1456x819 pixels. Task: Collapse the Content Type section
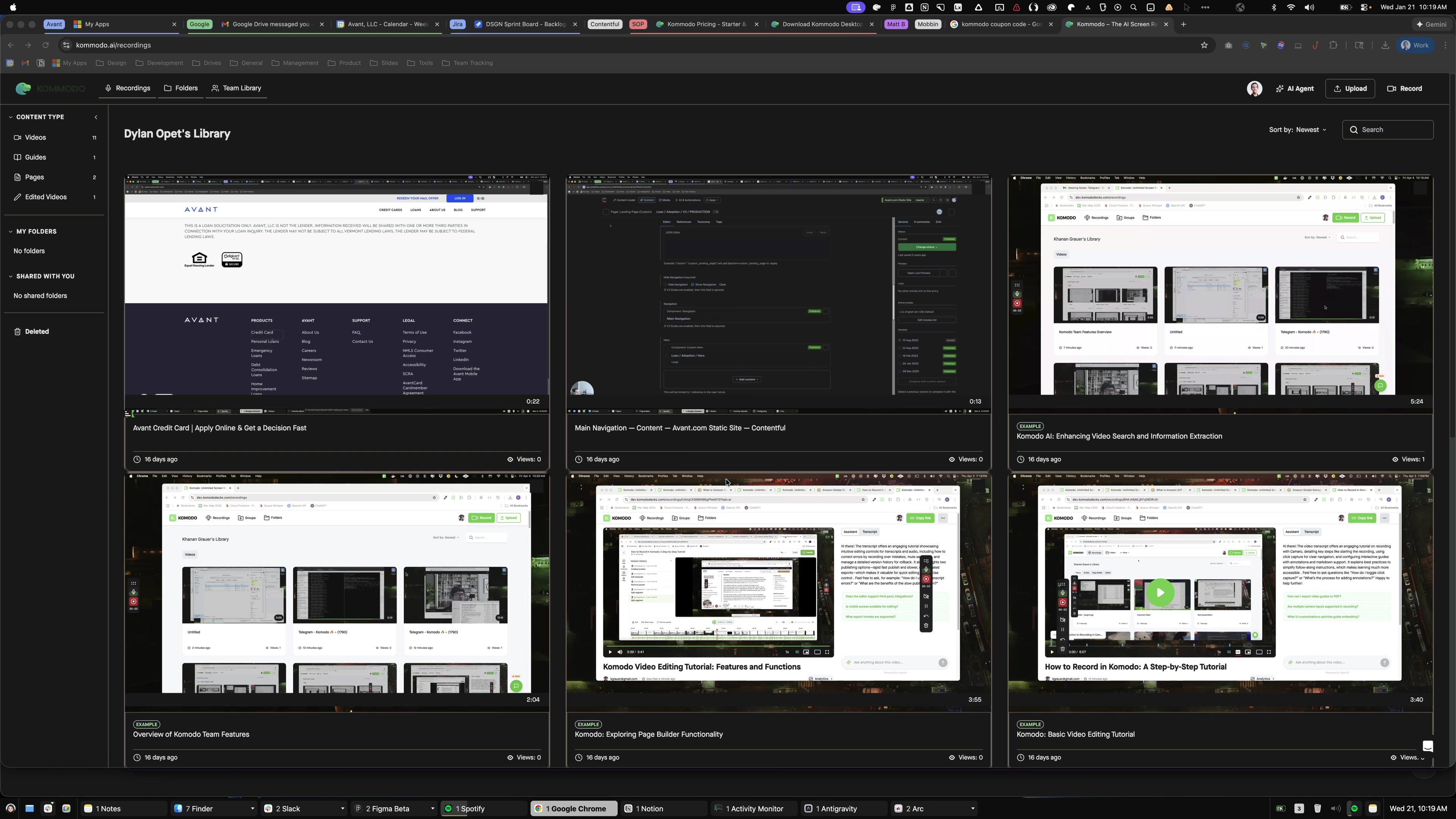coord(11,117)
